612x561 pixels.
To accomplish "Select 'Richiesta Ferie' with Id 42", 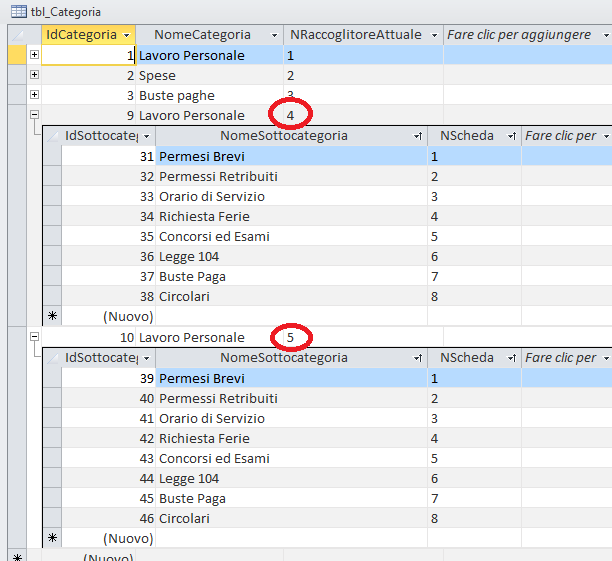I will pos(292,438).
